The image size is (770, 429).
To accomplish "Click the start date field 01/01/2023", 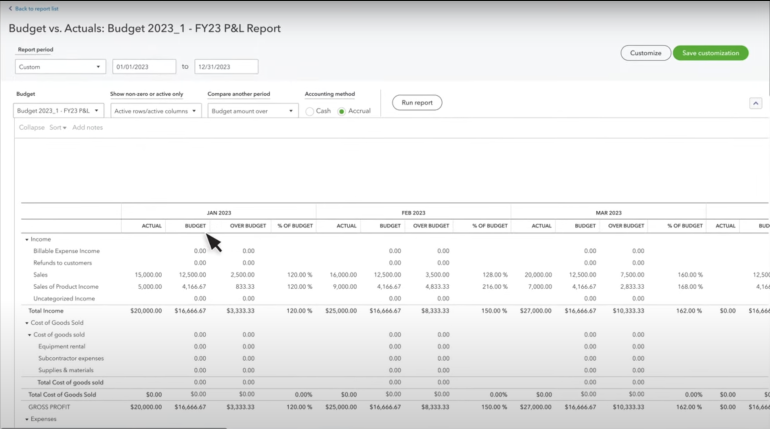I will [x=144, y=67].
